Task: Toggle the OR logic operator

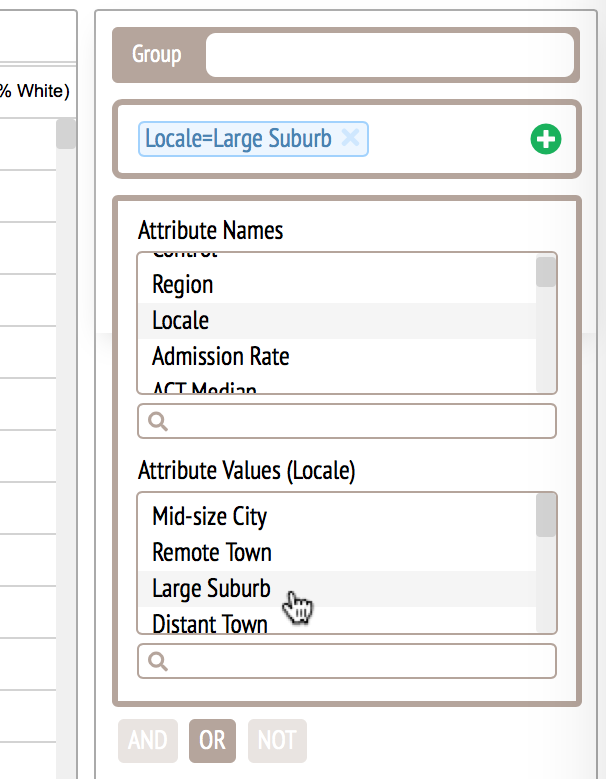Action: click(212, 741)
